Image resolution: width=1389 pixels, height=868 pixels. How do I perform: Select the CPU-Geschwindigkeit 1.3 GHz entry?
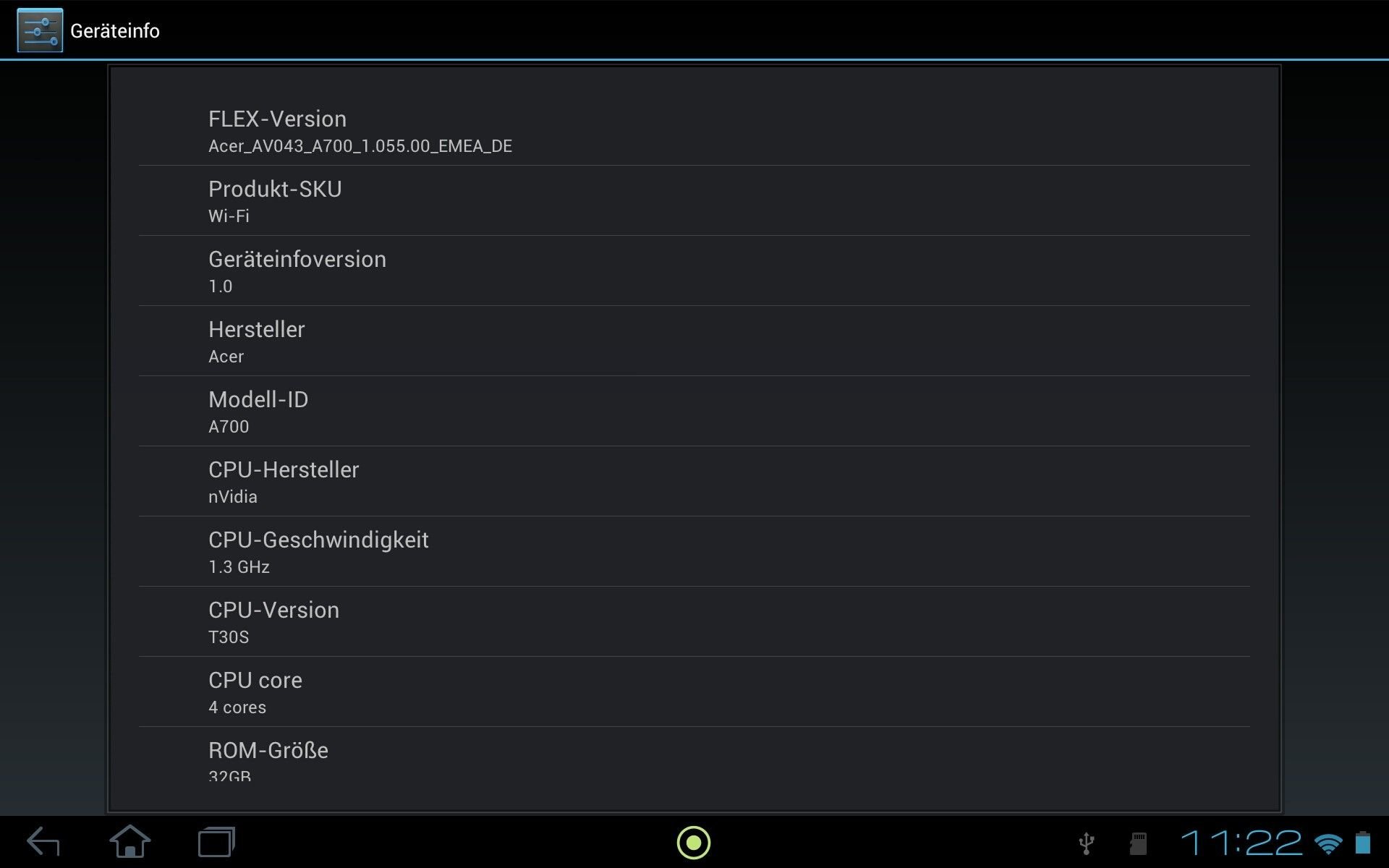pyautogui.click(x=694, y=552)
